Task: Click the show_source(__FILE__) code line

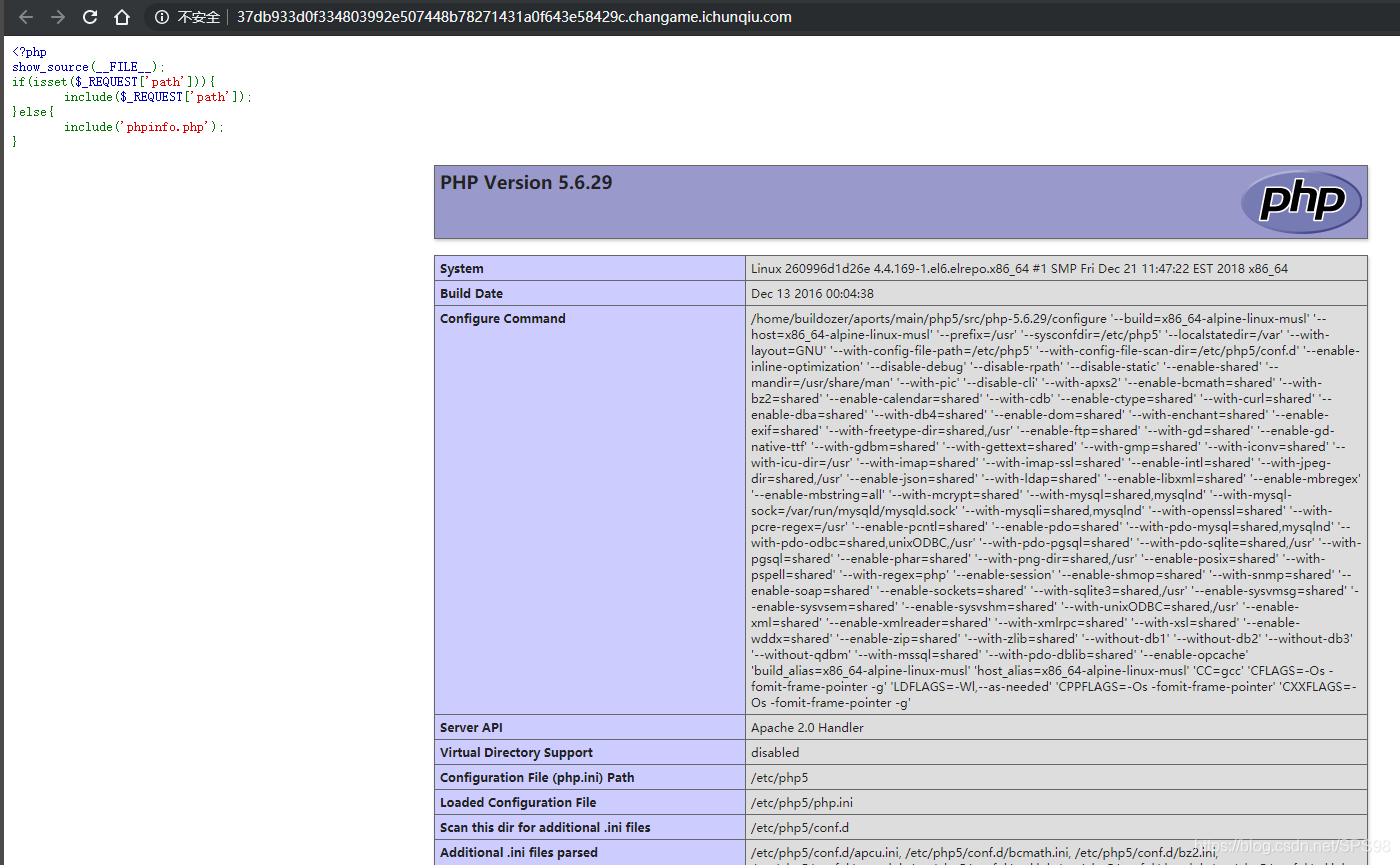Action: click(88, 67)
